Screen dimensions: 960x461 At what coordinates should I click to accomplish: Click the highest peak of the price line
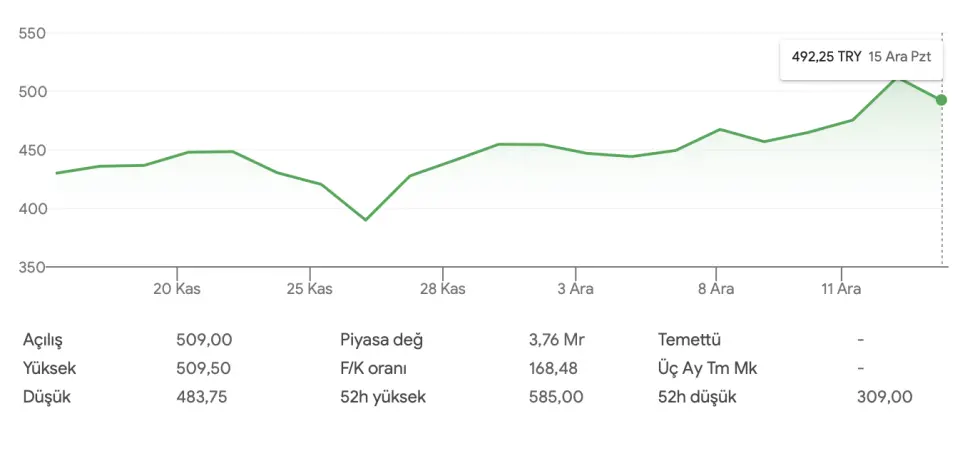tap(899, 77)
